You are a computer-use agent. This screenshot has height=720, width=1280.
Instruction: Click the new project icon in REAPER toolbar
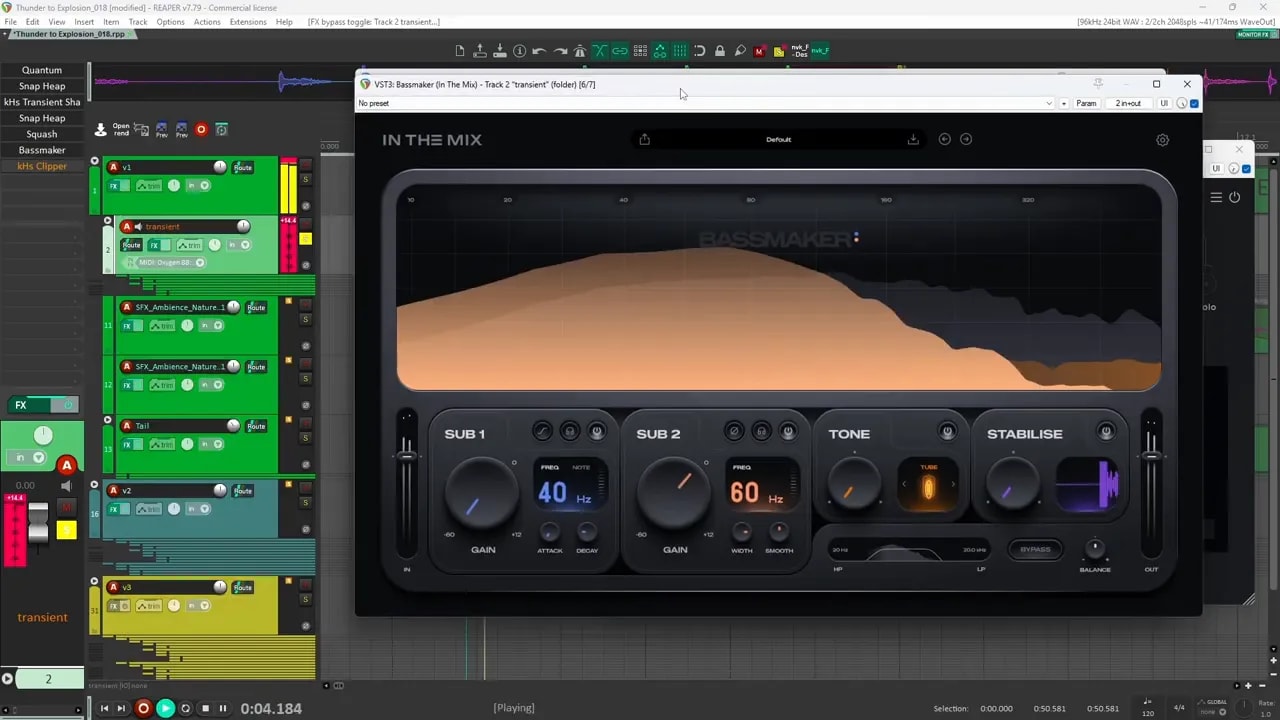pos(460,51)
